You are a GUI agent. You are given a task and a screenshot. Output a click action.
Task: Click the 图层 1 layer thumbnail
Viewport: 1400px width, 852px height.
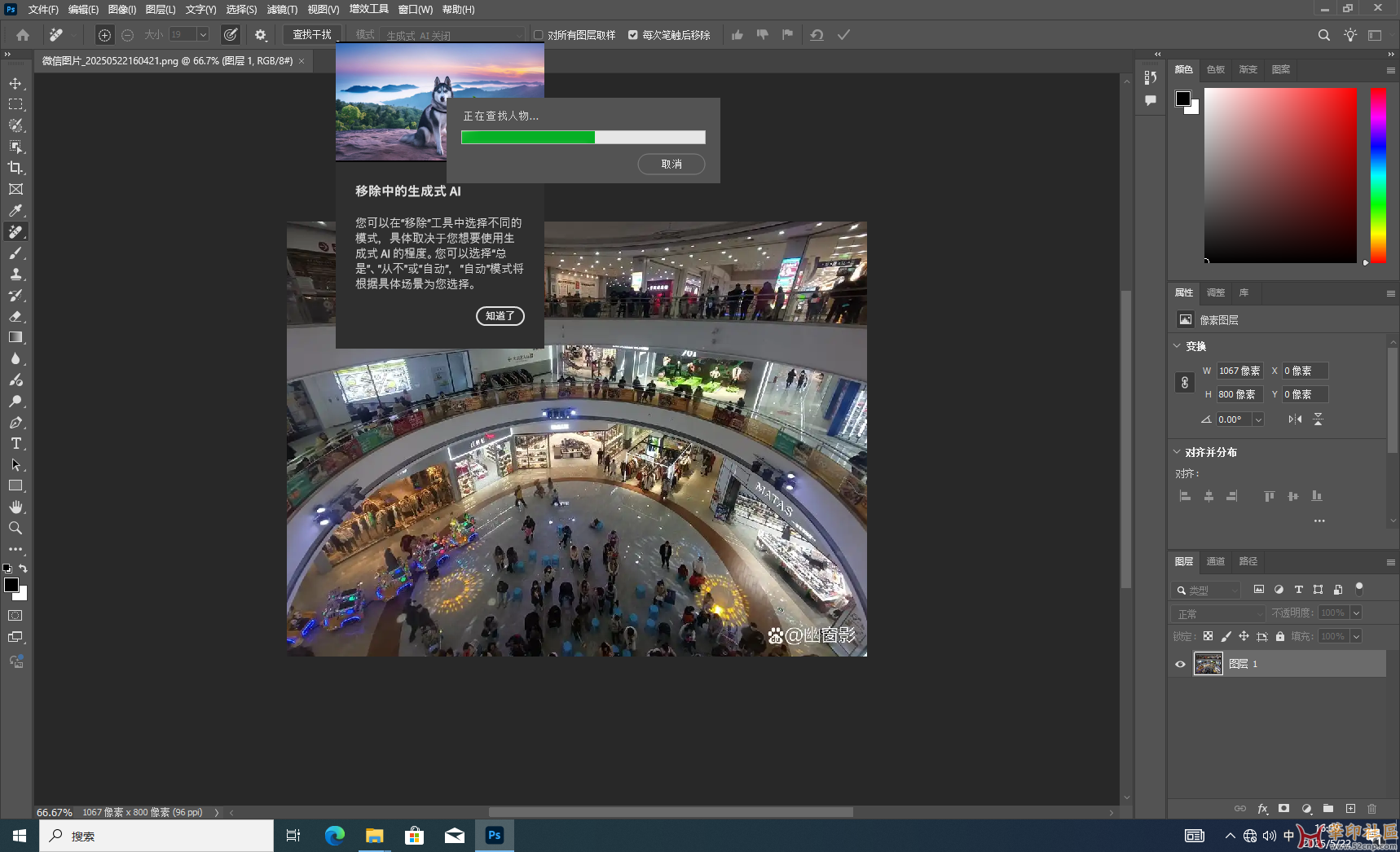(x=1208, y=664)
